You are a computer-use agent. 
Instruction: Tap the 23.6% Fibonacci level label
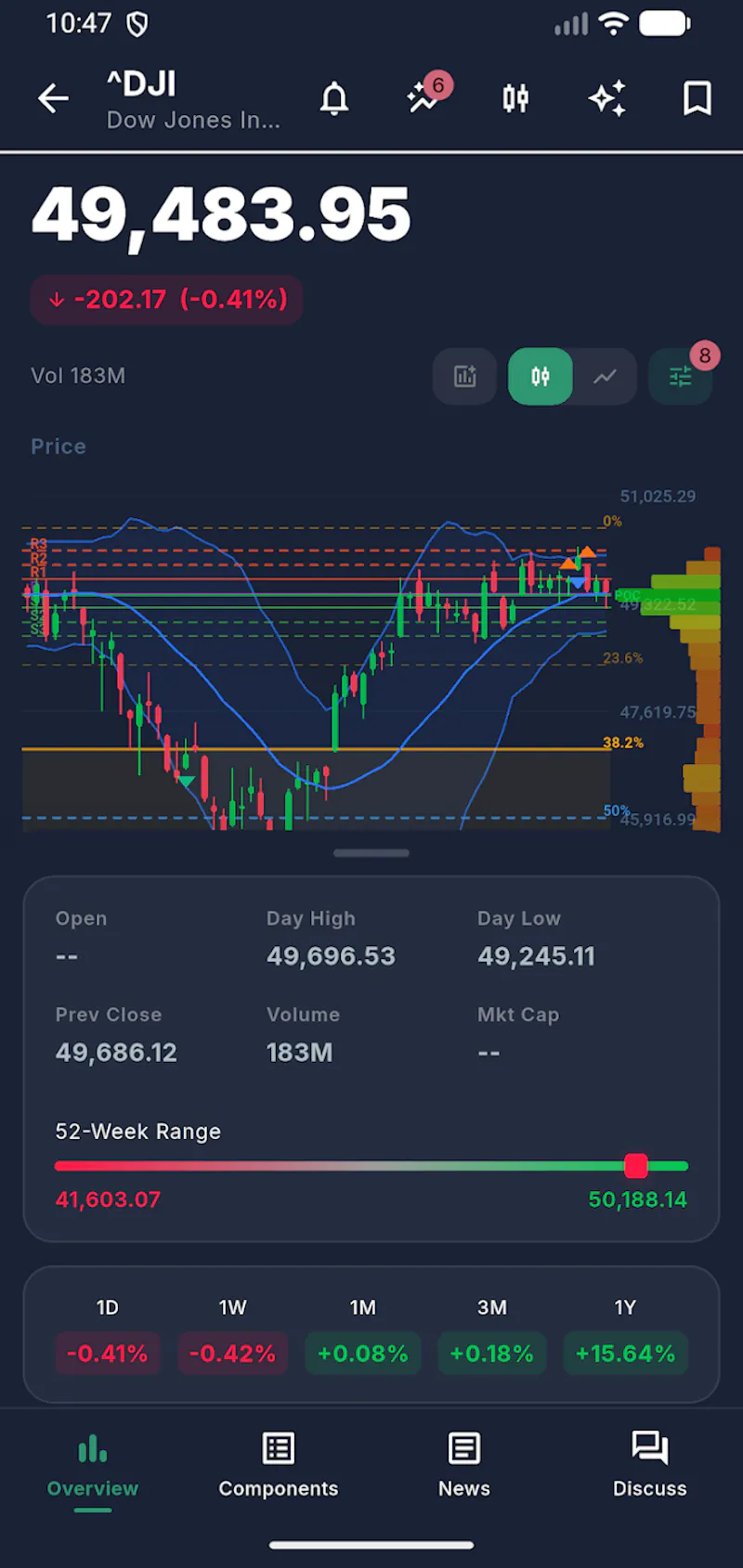pyautogui.click(x=622, y=658)
